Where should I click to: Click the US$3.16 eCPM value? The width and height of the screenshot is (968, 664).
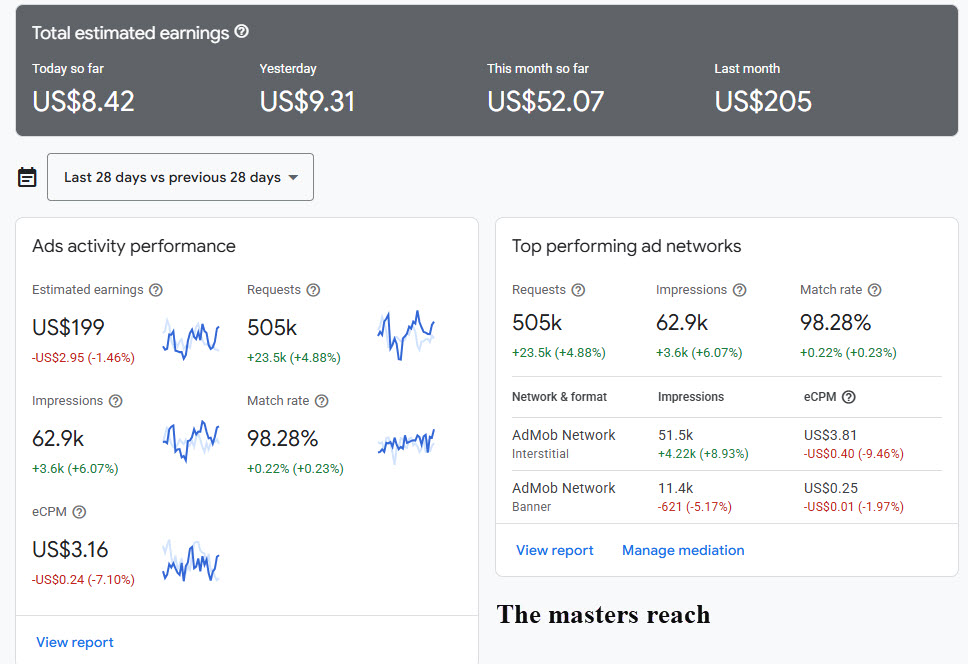[70, 550]
